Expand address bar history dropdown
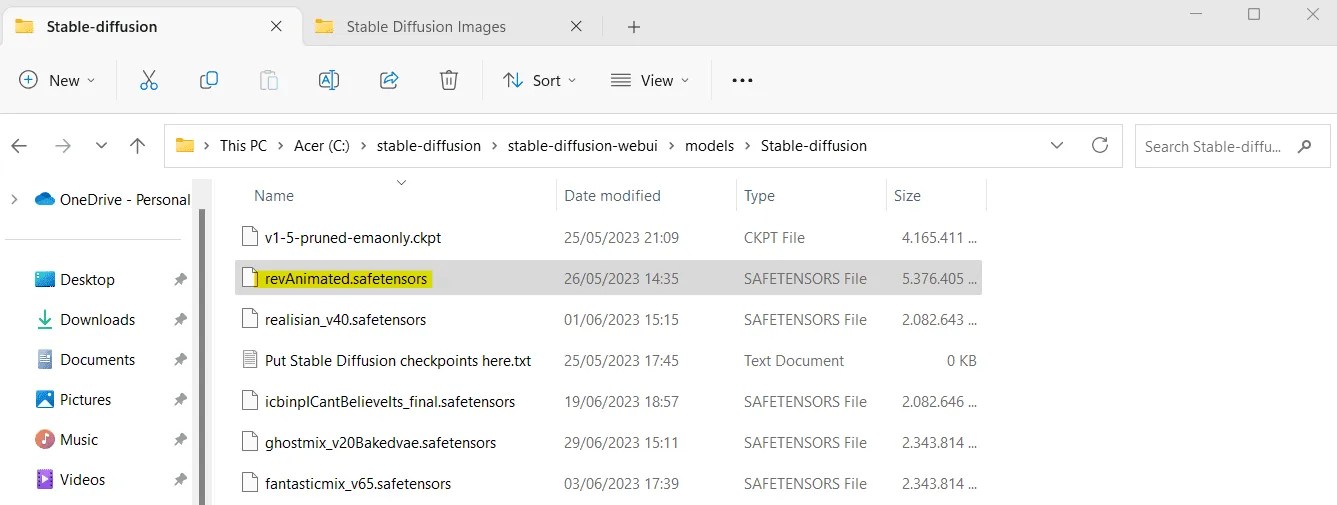This screenshot has width=1337, height=505. click(1057, 145)
